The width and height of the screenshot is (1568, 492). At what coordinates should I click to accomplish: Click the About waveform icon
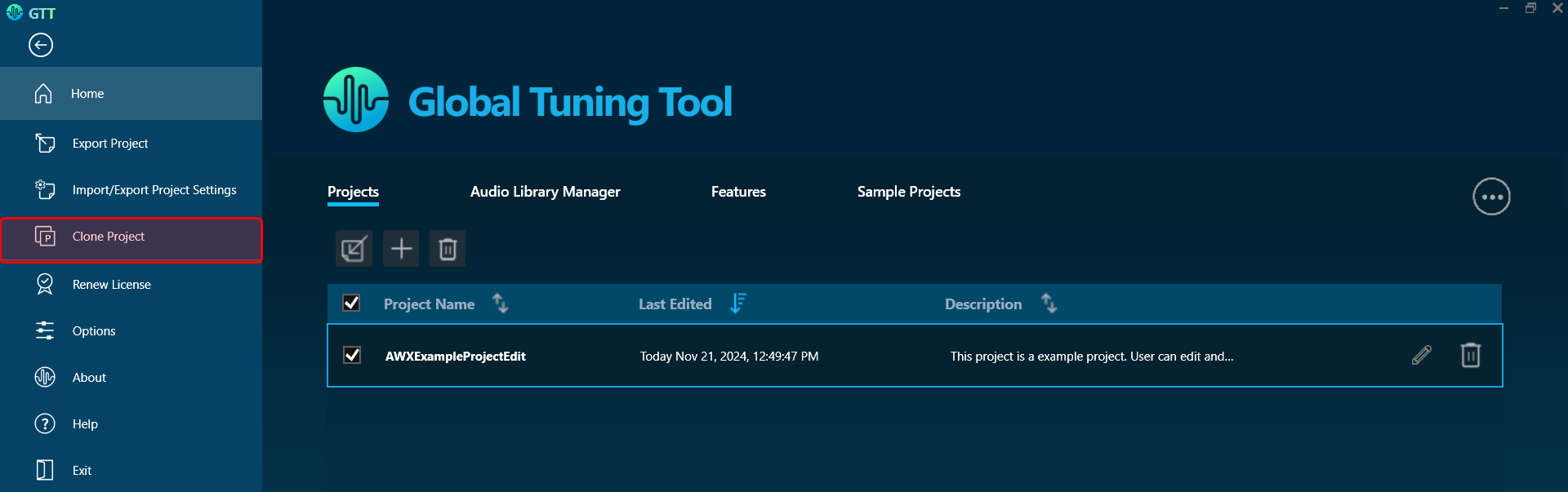[45, 377]
